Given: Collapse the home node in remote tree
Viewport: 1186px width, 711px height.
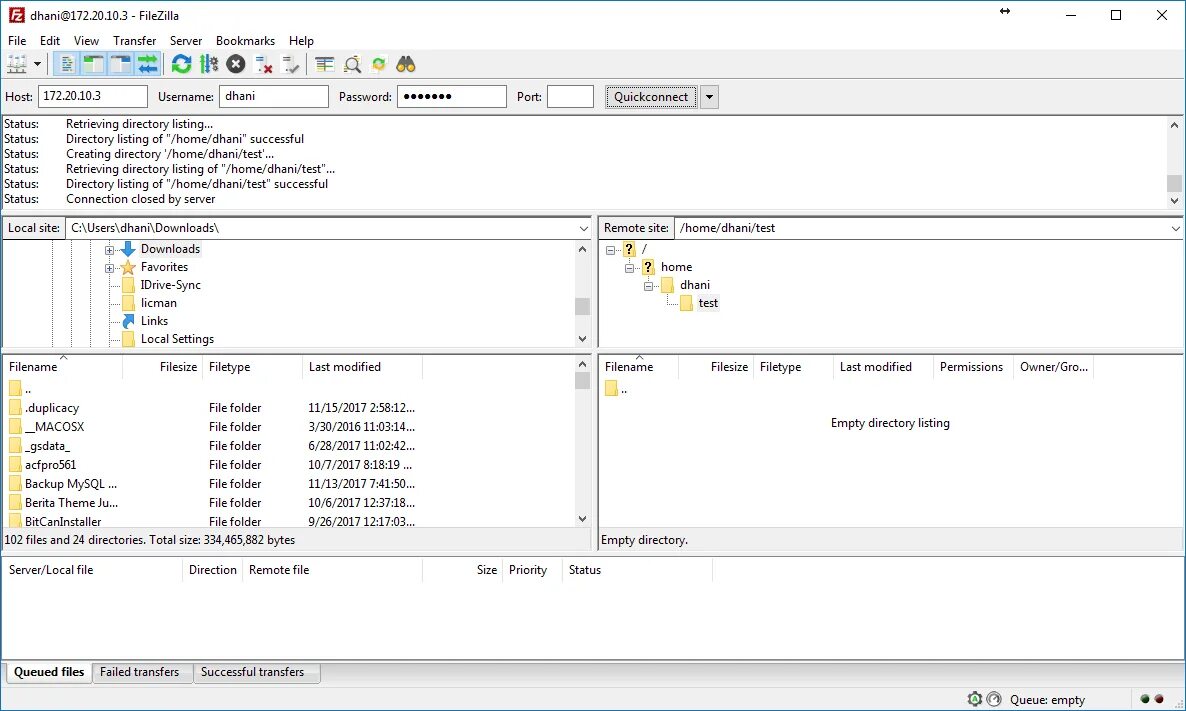Looking at the screenshot, I should tap(629, 268).
